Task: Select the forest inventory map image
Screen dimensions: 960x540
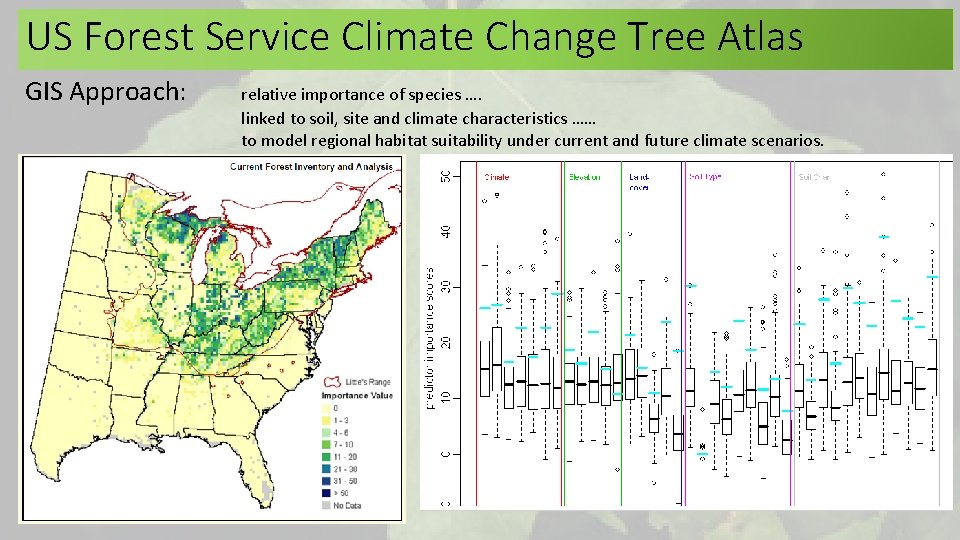Action: (211, 338)
